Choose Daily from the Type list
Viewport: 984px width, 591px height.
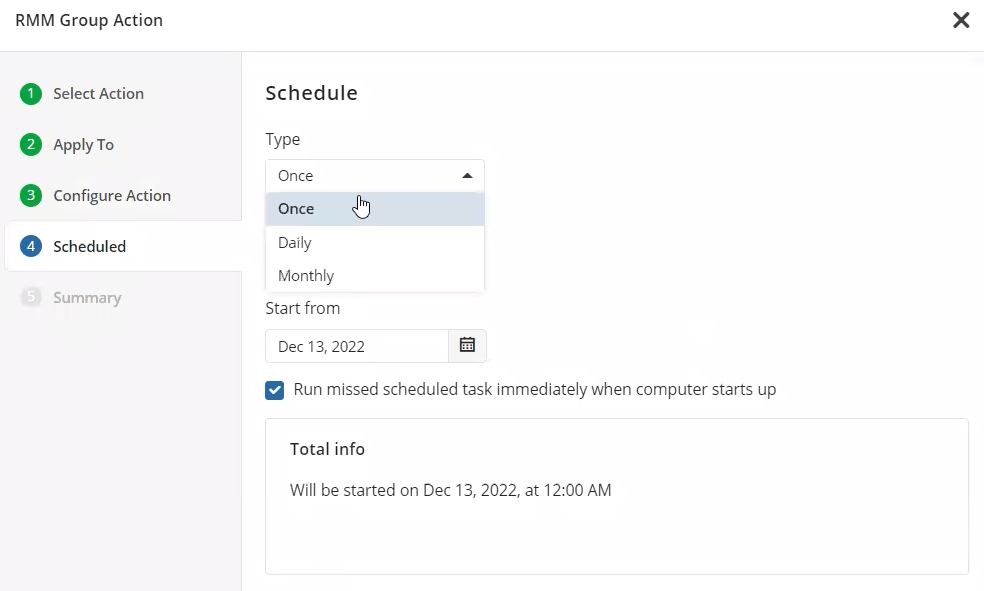pyautogui.click(x=295, y=243)
